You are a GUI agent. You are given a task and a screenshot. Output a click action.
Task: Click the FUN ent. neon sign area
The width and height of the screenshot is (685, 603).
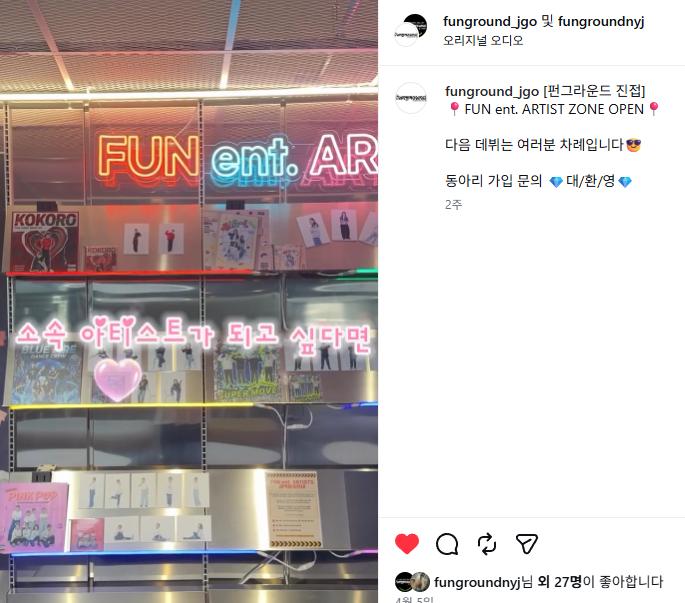click(237, 158)
